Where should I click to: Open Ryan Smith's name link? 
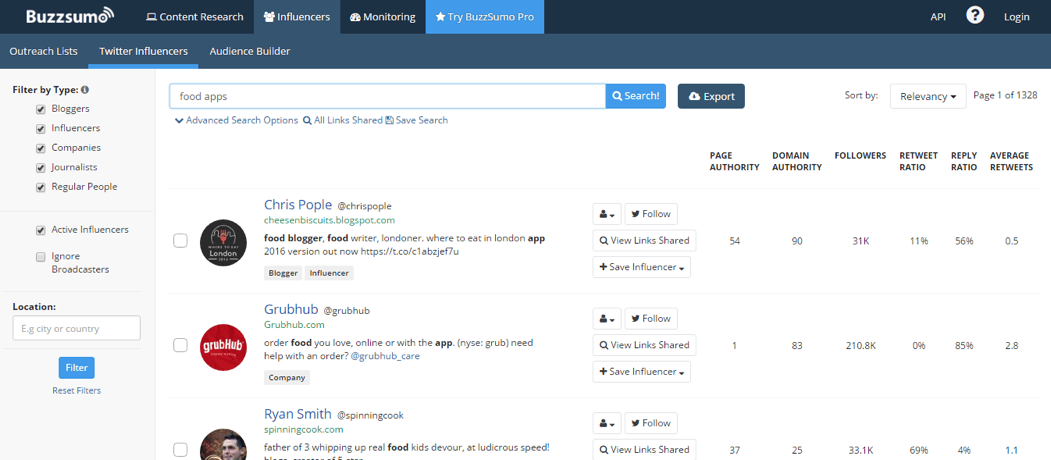pyautogui.click(x=298, y=414)
